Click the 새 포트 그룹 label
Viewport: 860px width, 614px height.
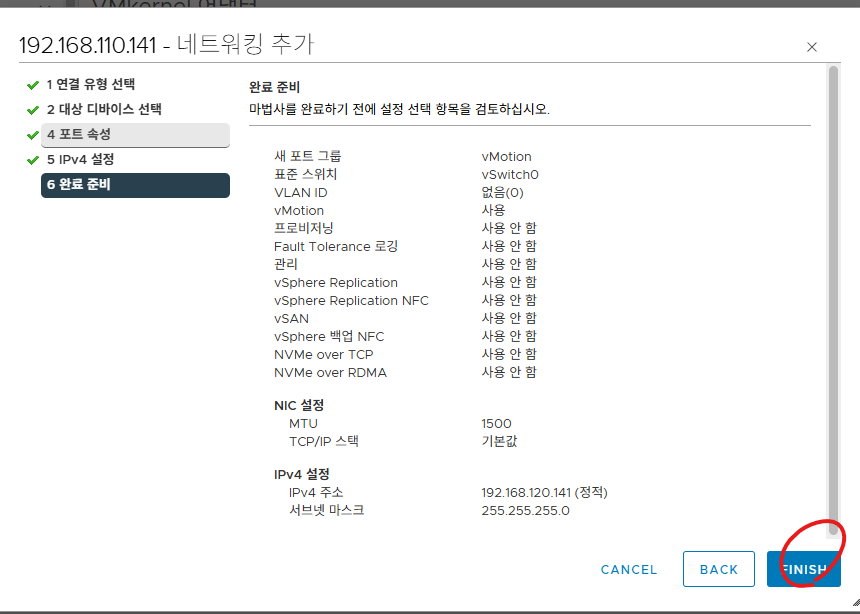(x=308, y=156)
